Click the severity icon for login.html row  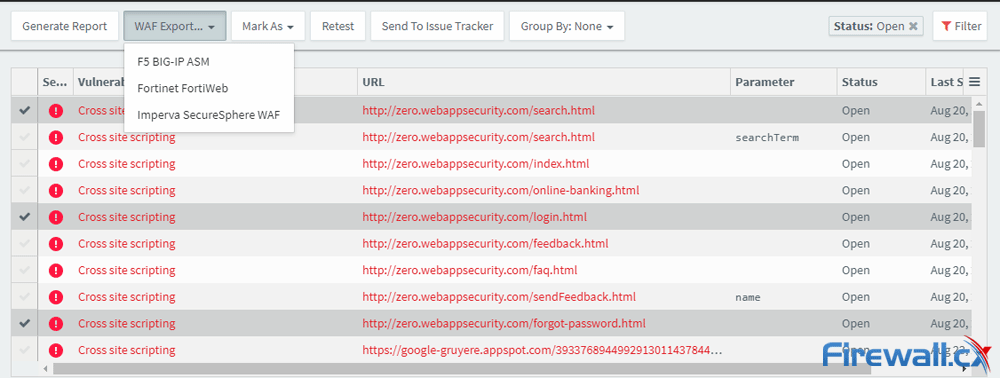click(x=56, y=217)
